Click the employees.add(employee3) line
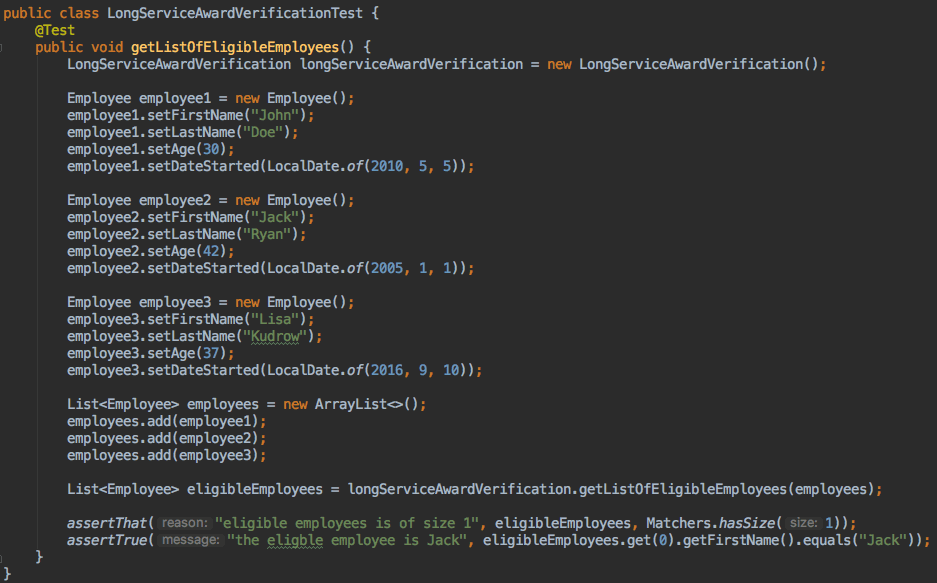Image resolution: width=937 pixels, height=583 pixels. [x=167, y=456]
